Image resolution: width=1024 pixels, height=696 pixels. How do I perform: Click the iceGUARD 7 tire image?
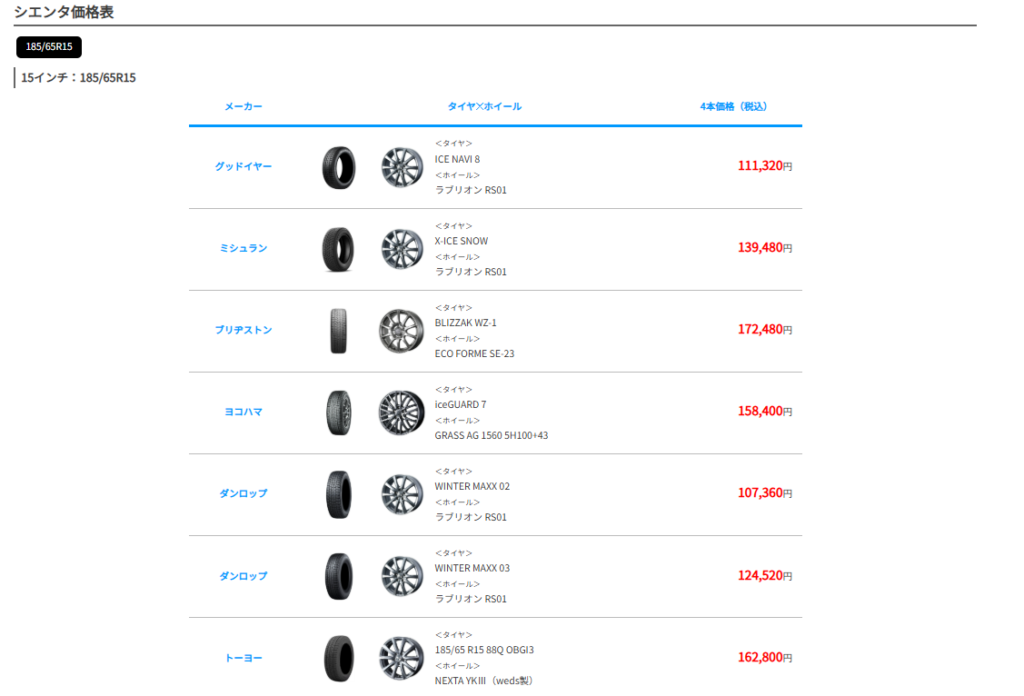(338, 412)
